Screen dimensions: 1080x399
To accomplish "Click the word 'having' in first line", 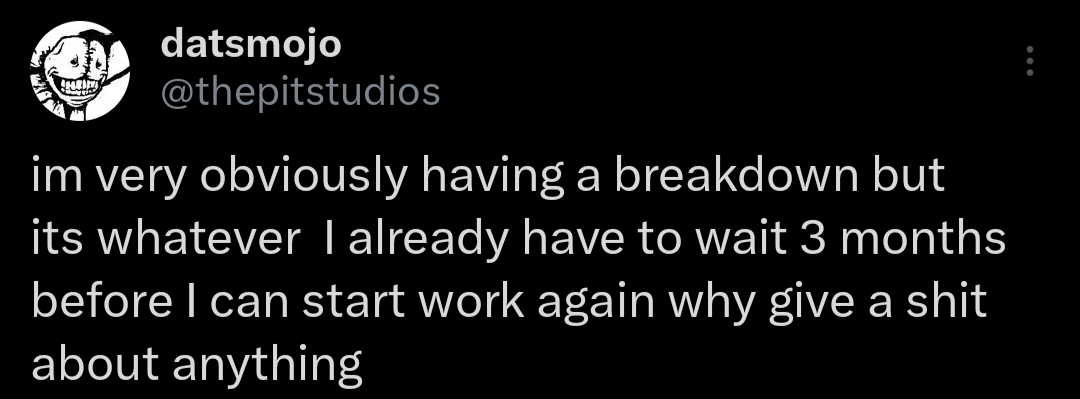I will (489, 176).
